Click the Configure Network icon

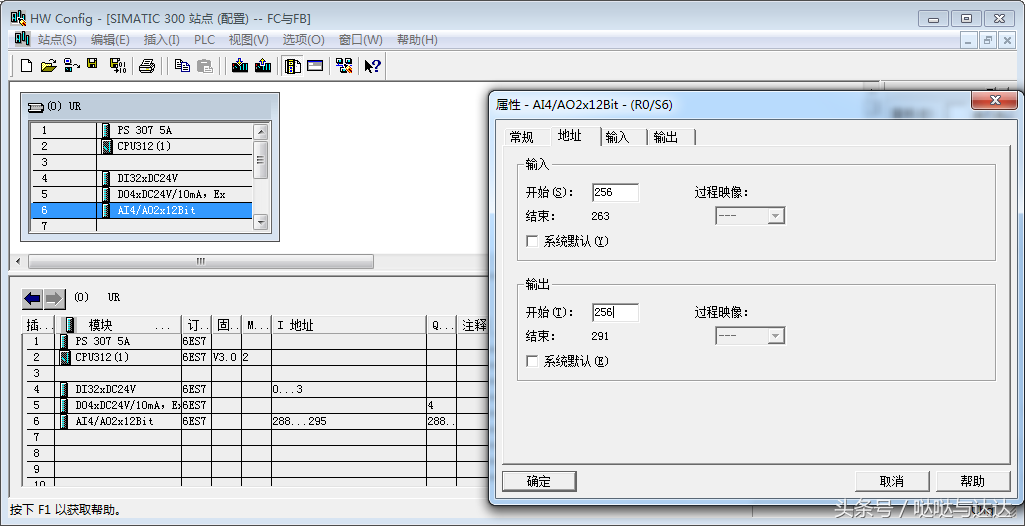[x=344, y=65]
